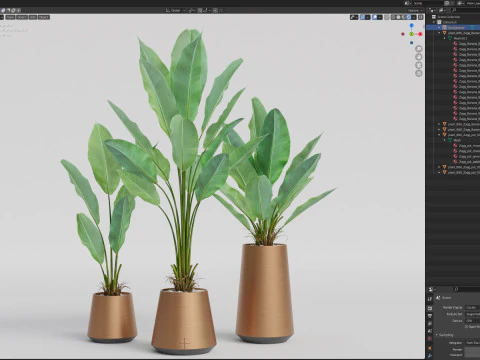Toggle proportional editing in the viewport header
The image size is (480, 360).
(215, 10)
